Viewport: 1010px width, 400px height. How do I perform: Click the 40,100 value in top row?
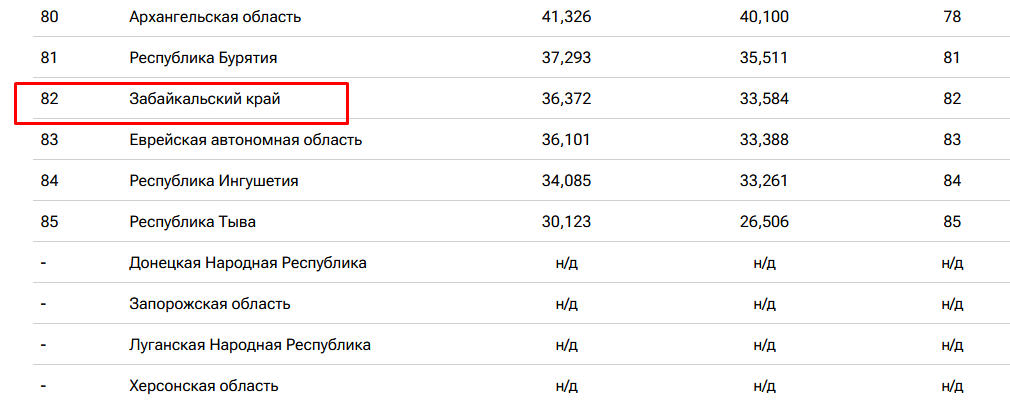[764, 17]
